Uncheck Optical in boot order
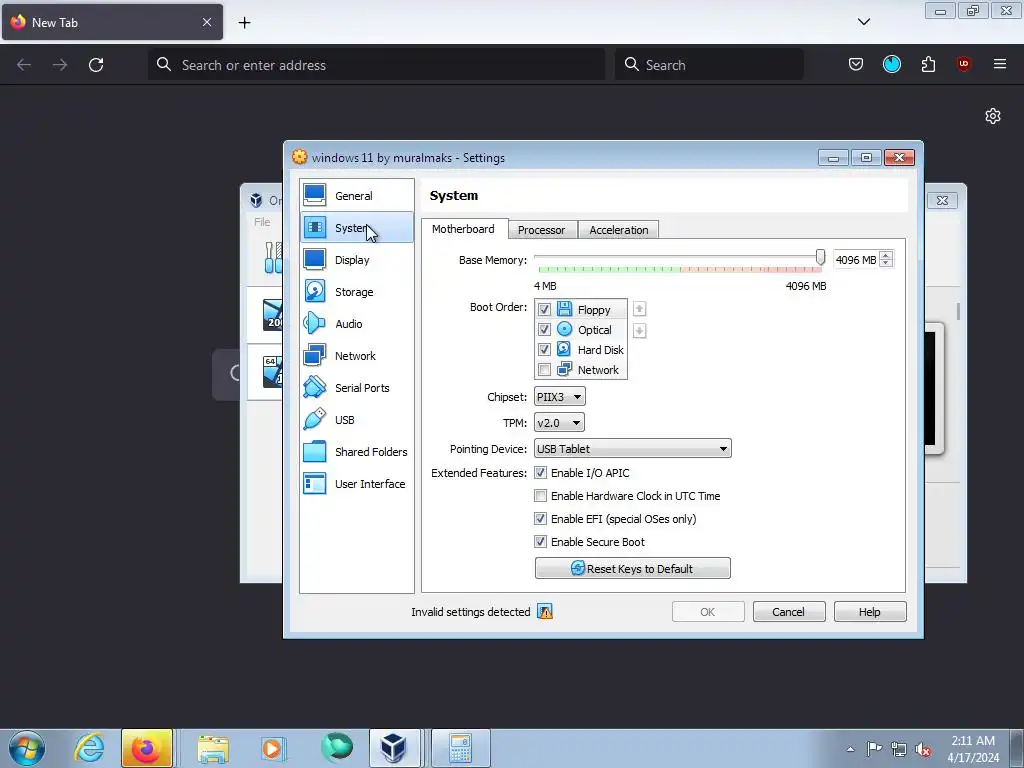This screenshot has width=1024, height=768. point(544,330)
